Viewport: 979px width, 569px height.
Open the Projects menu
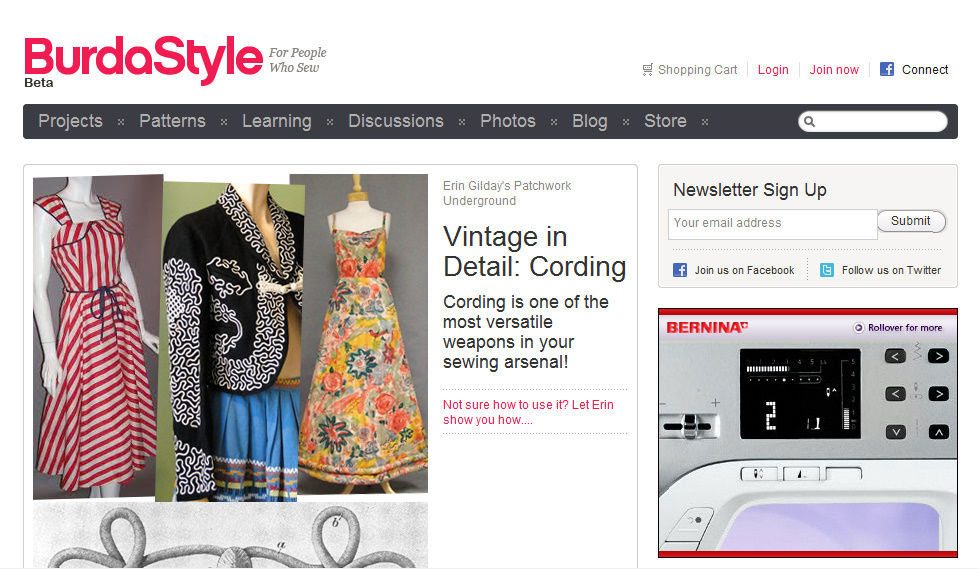point(71,121)
